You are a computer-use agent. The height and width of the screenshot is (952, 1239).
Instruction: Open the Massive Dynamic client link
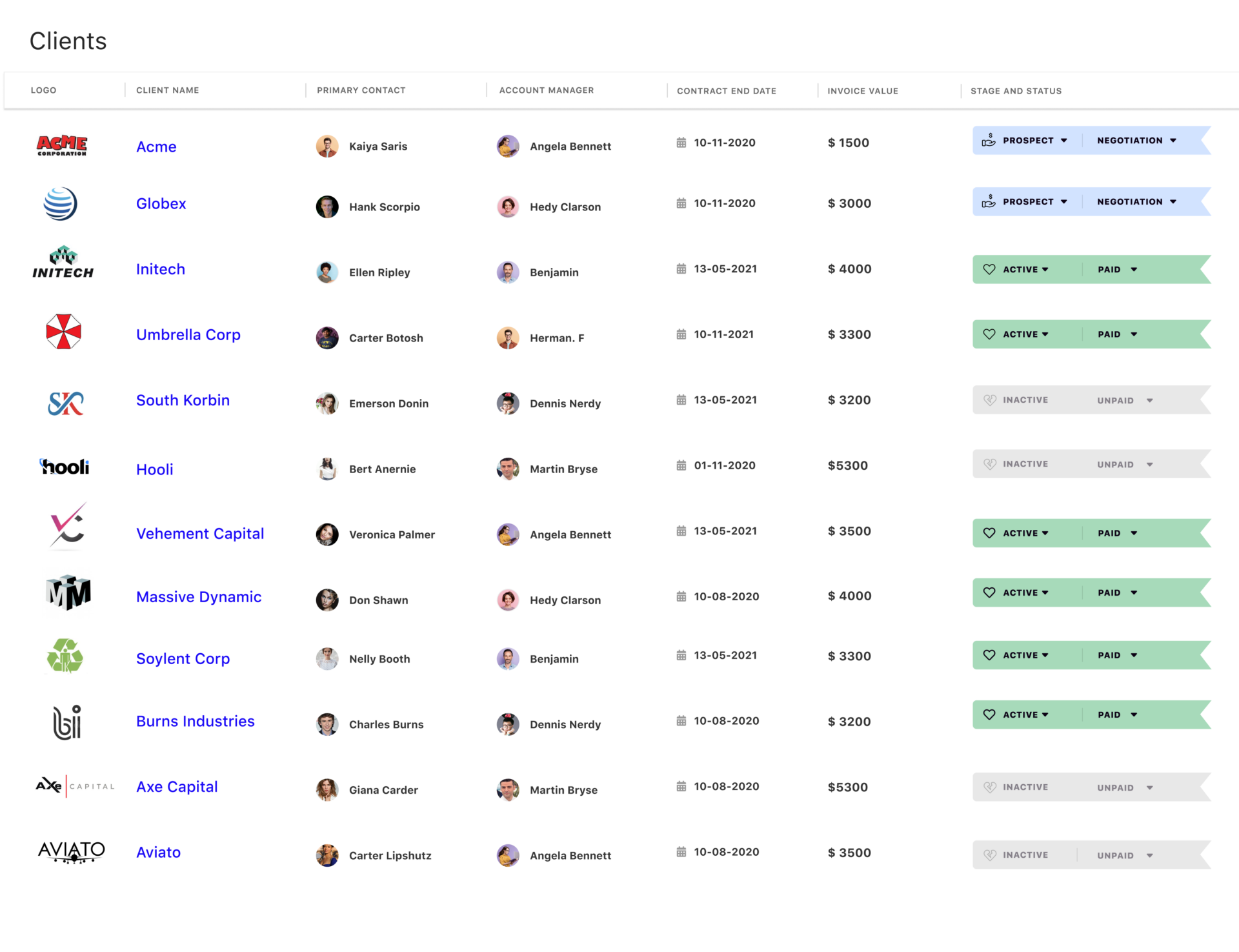199,596
